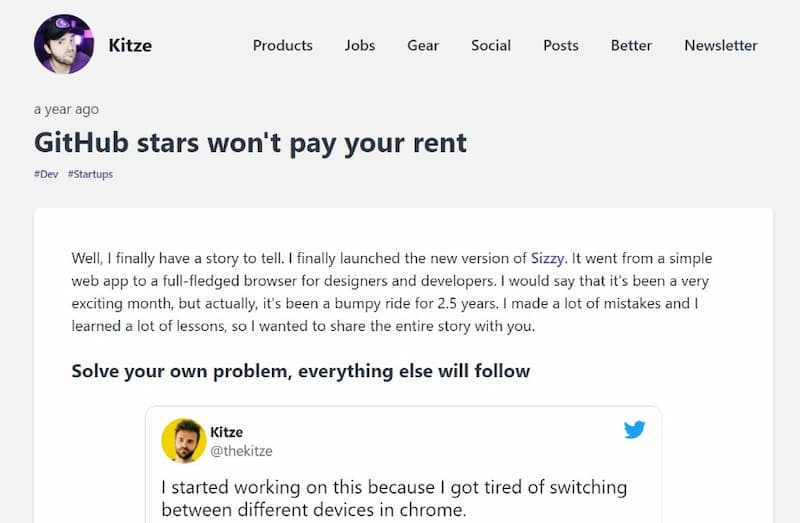Open the Newsletter page
Viewport: 800px width, 523px height.
[720, 45]
